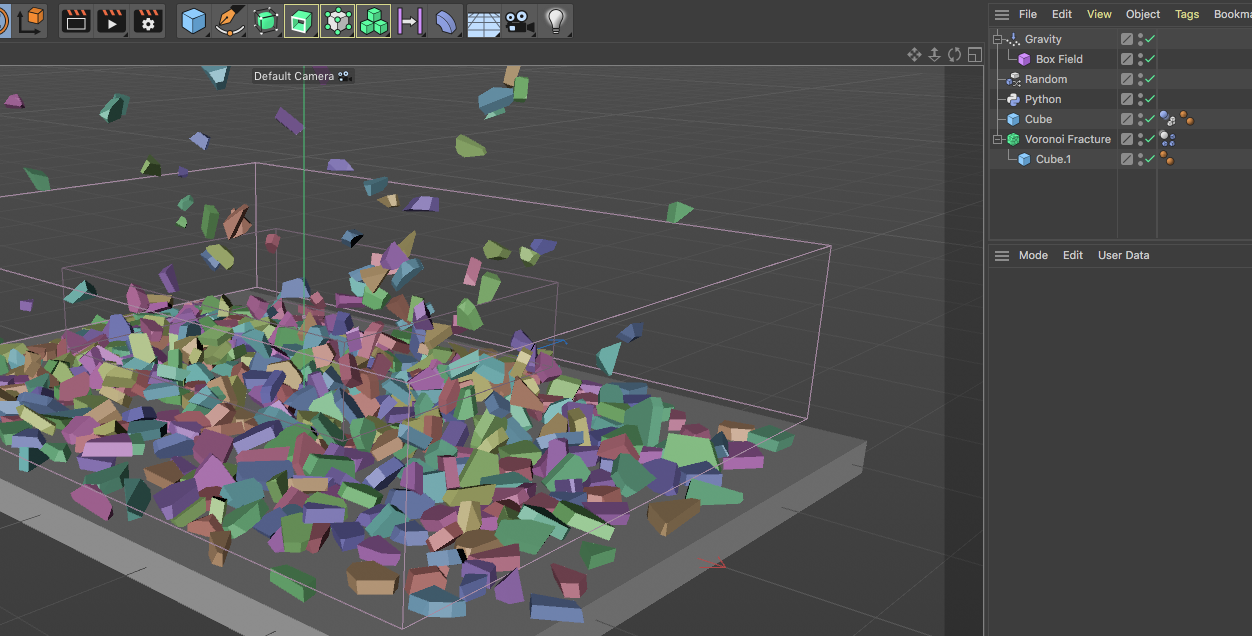Click the Default Camera label in viewport
This screenshot has height=636, width=1252.
294,76
